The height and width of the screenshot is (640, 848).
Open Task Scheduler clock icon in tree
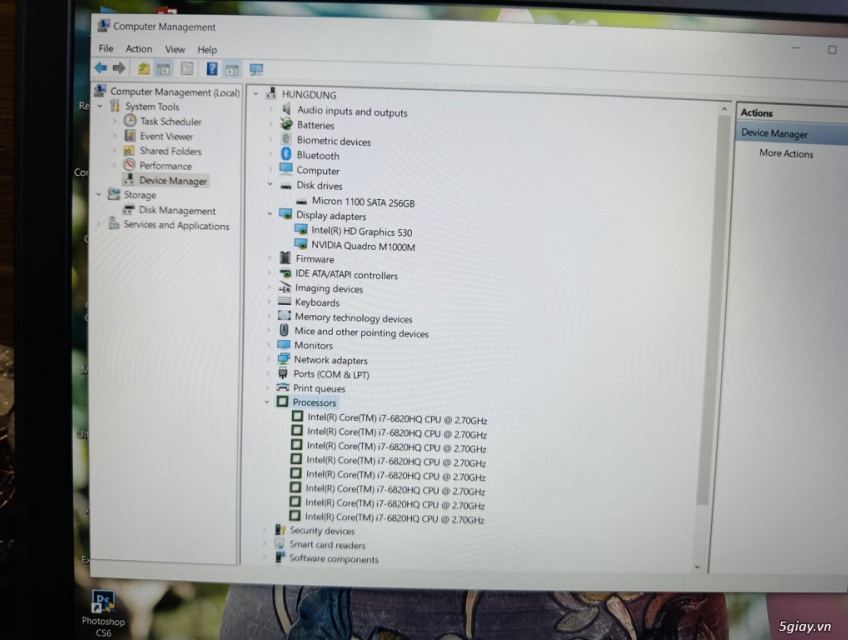[130, 121]
